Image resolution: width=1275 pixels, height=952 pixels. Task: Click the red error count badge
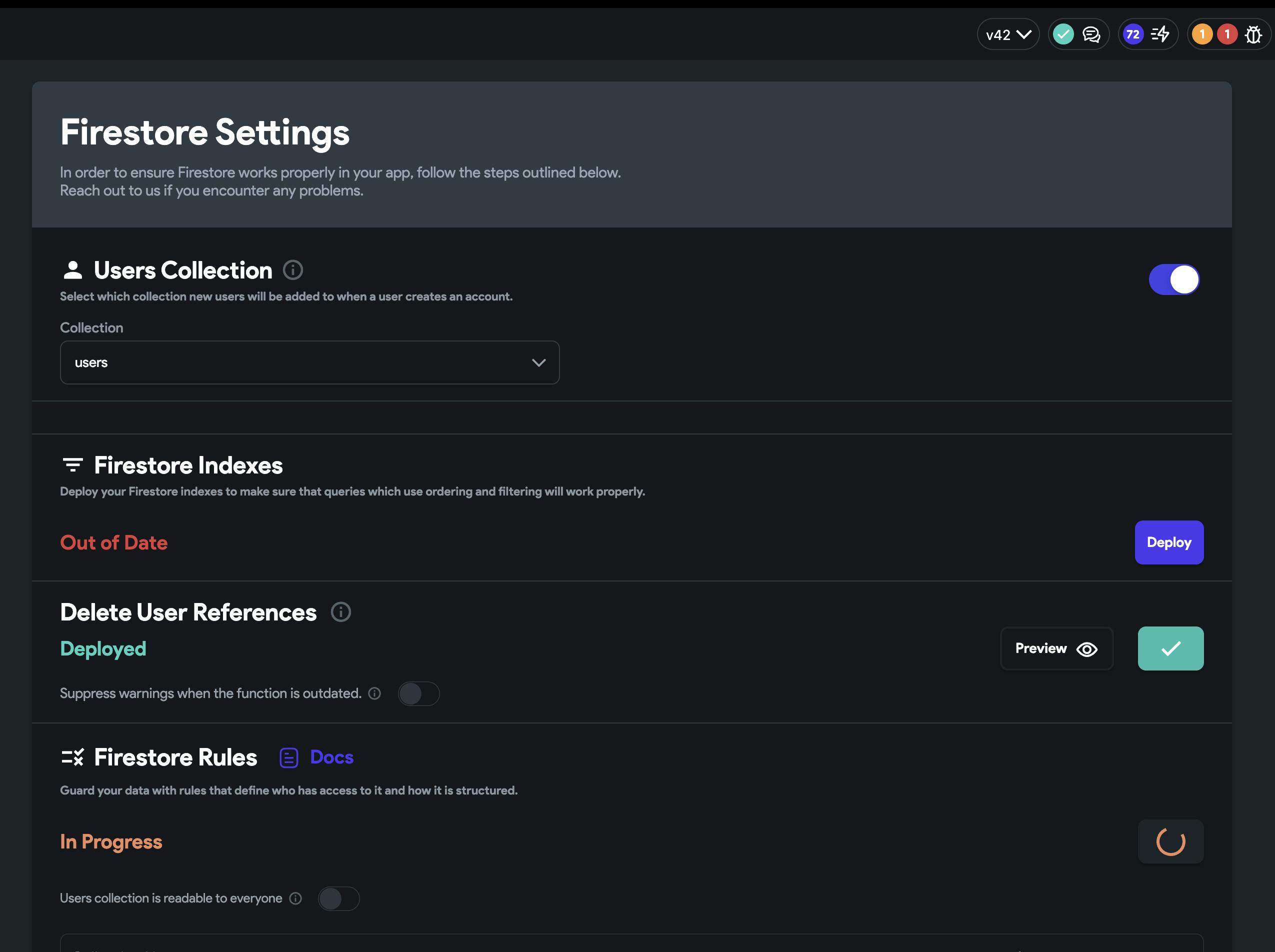point(1226,34)
